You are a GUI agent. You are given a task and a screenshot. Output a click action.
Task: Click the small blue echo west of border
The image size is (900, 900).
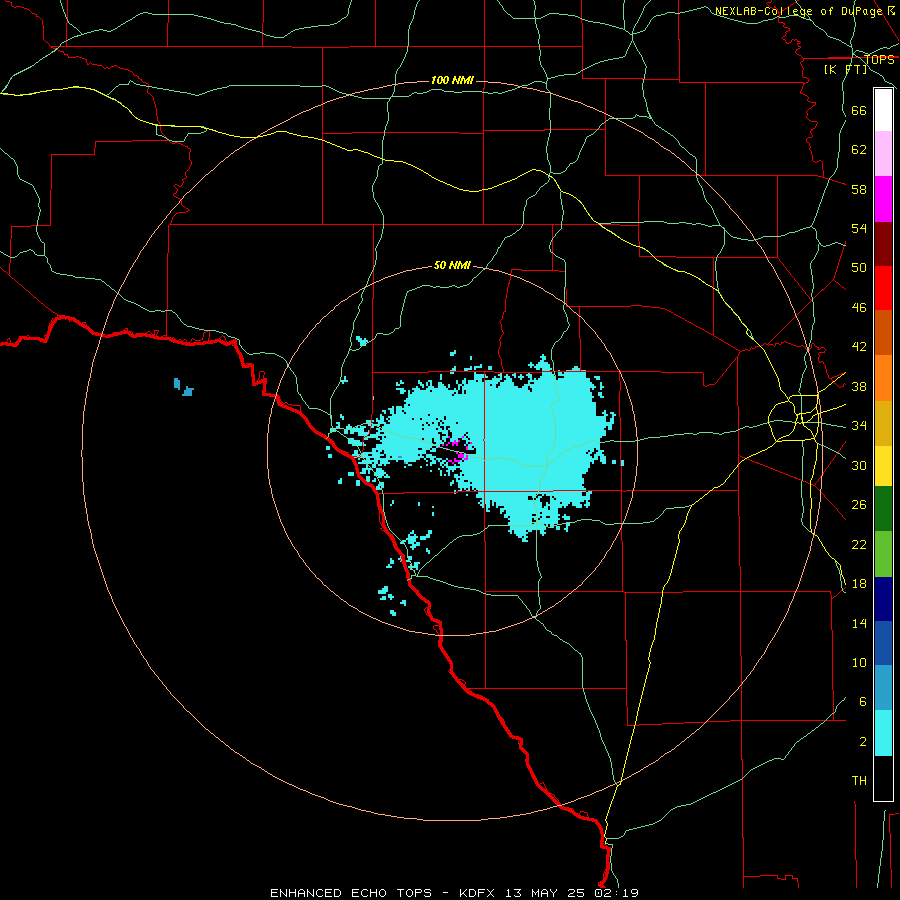(183, 387)
